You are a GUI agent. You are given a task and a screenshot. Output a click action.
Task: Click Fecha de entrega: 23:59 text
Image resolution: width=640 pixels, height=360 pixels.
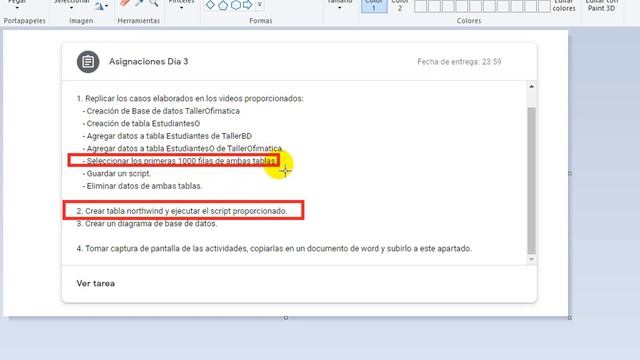(x=459, y=62)
